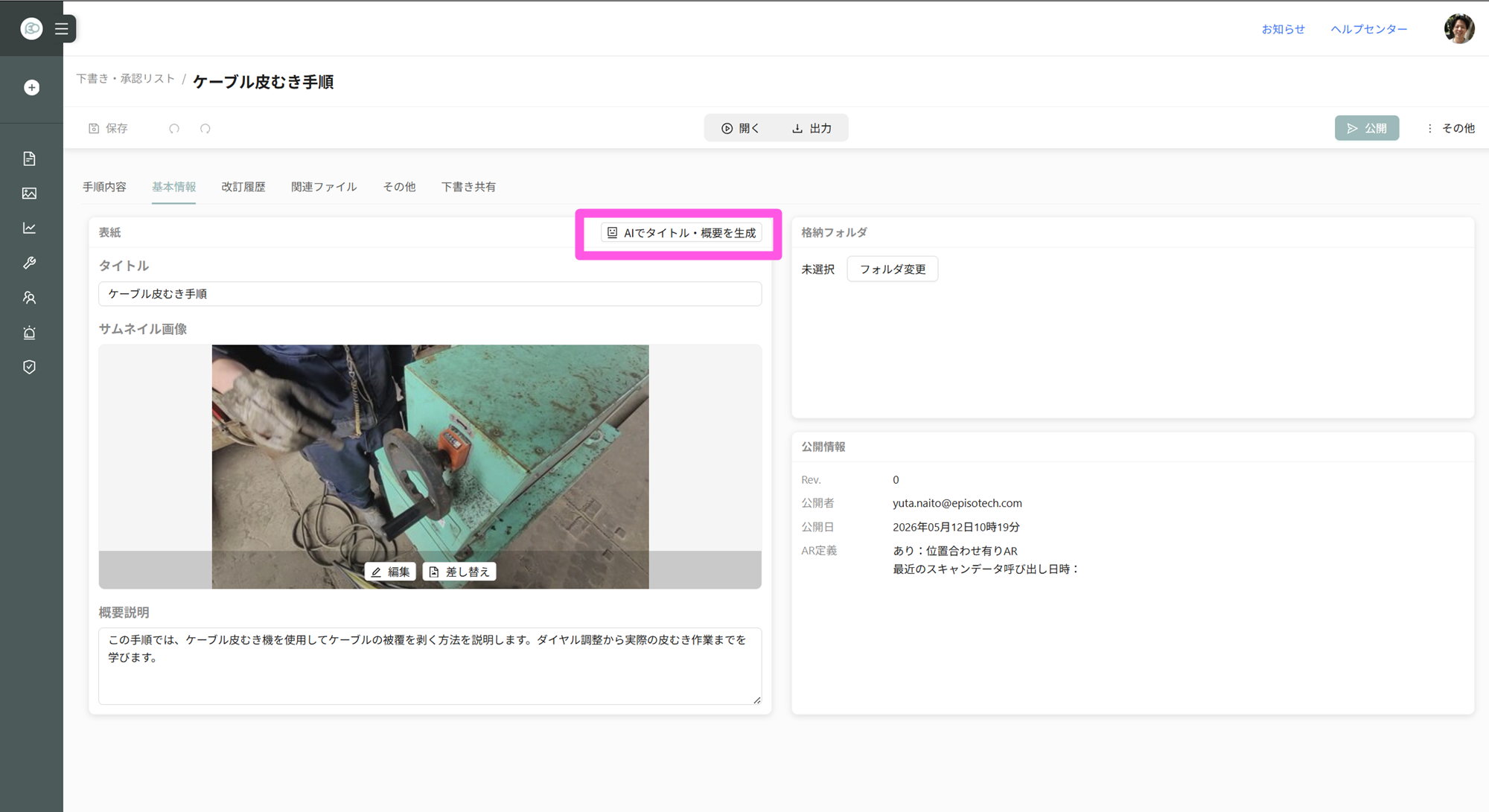Click the redo arrow icon
Screen dimensions: 1489x812
[x=205, y=129]
